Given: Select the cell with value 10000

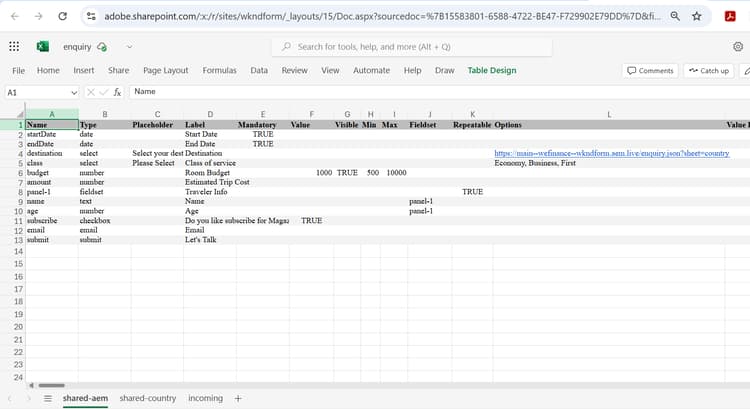Looking at the screenshot, I should point(394,173).
